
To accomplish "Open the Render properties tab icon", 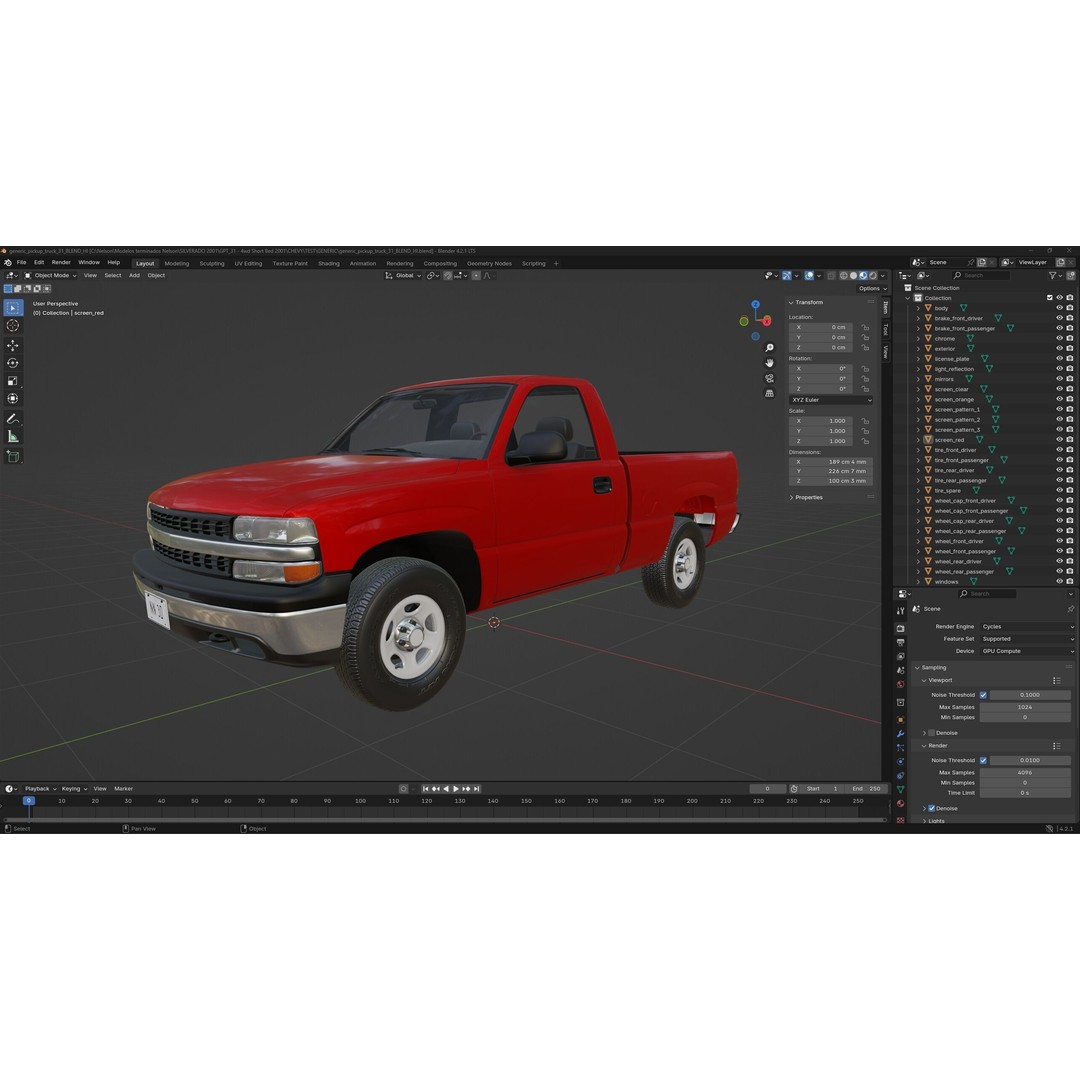I will click(x=900, y=629).
